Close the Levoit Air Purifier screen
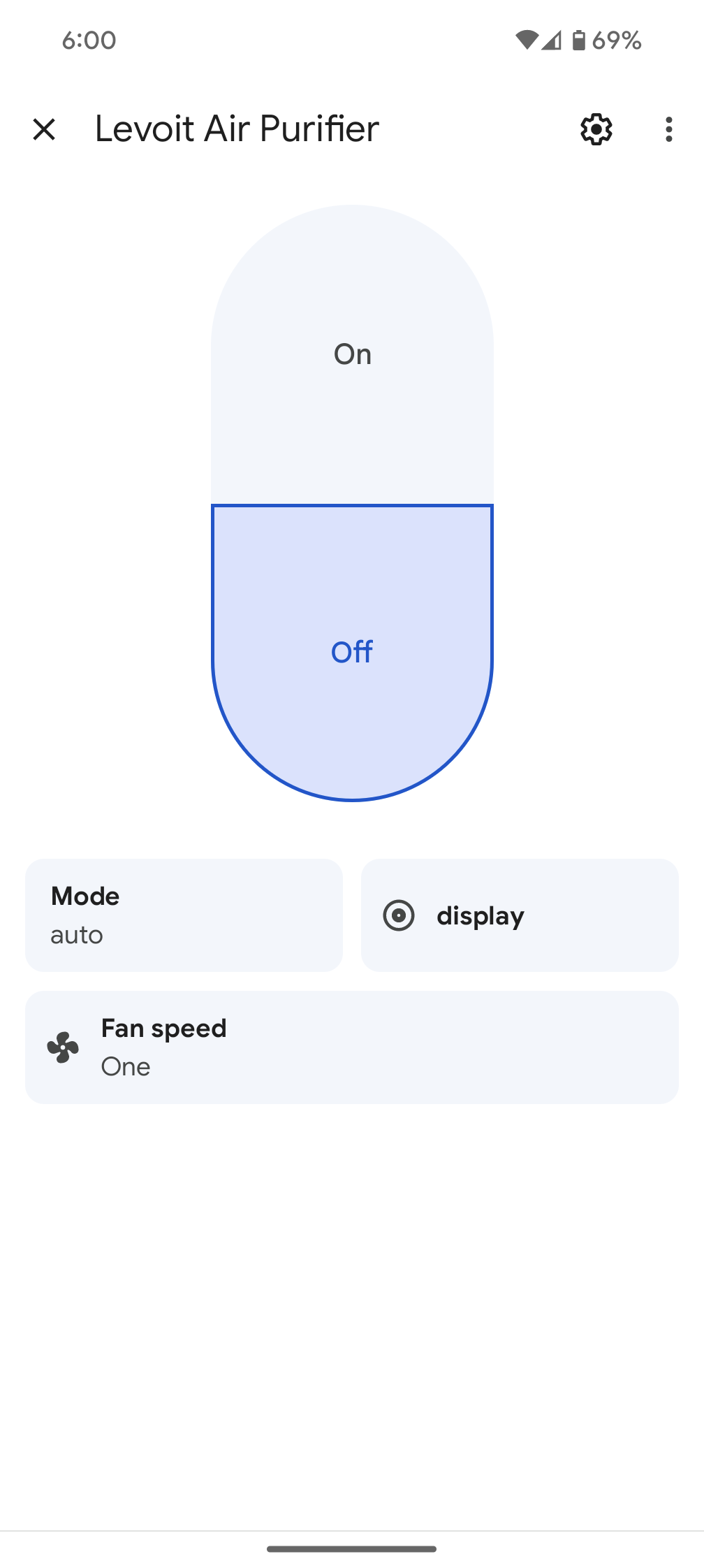Viewport: 704px width, 1568px height. point(44,129)
